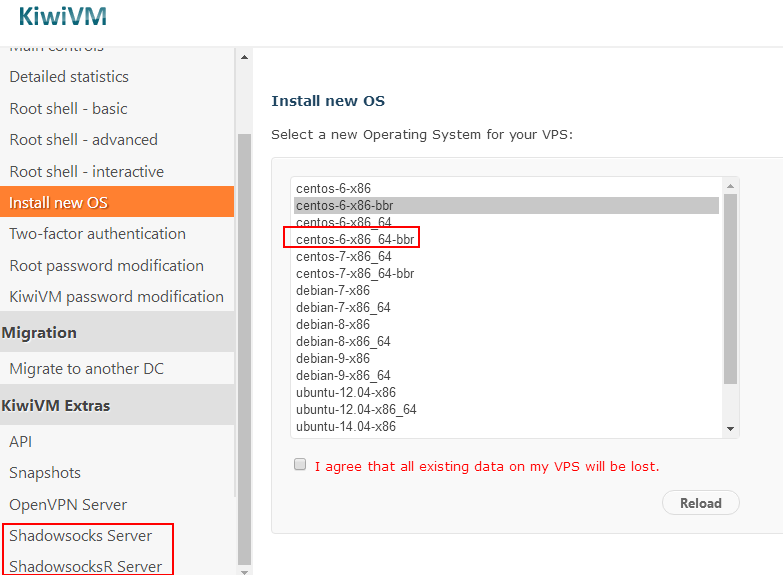The width and height of the screenshot is (783, 575).
Task: Click the Migration section header
Action: point(117,332)
